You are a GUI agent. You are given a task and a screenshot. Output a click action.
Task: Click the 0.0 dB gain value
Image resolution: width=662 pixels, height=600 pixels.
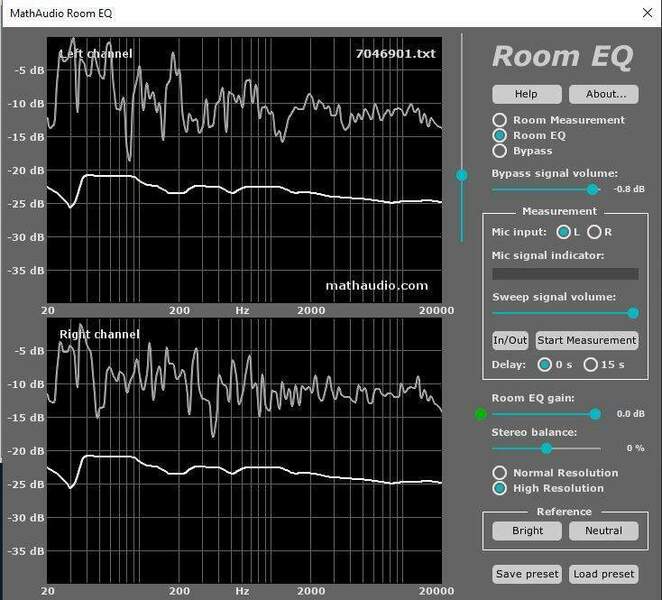coord(631,414)
